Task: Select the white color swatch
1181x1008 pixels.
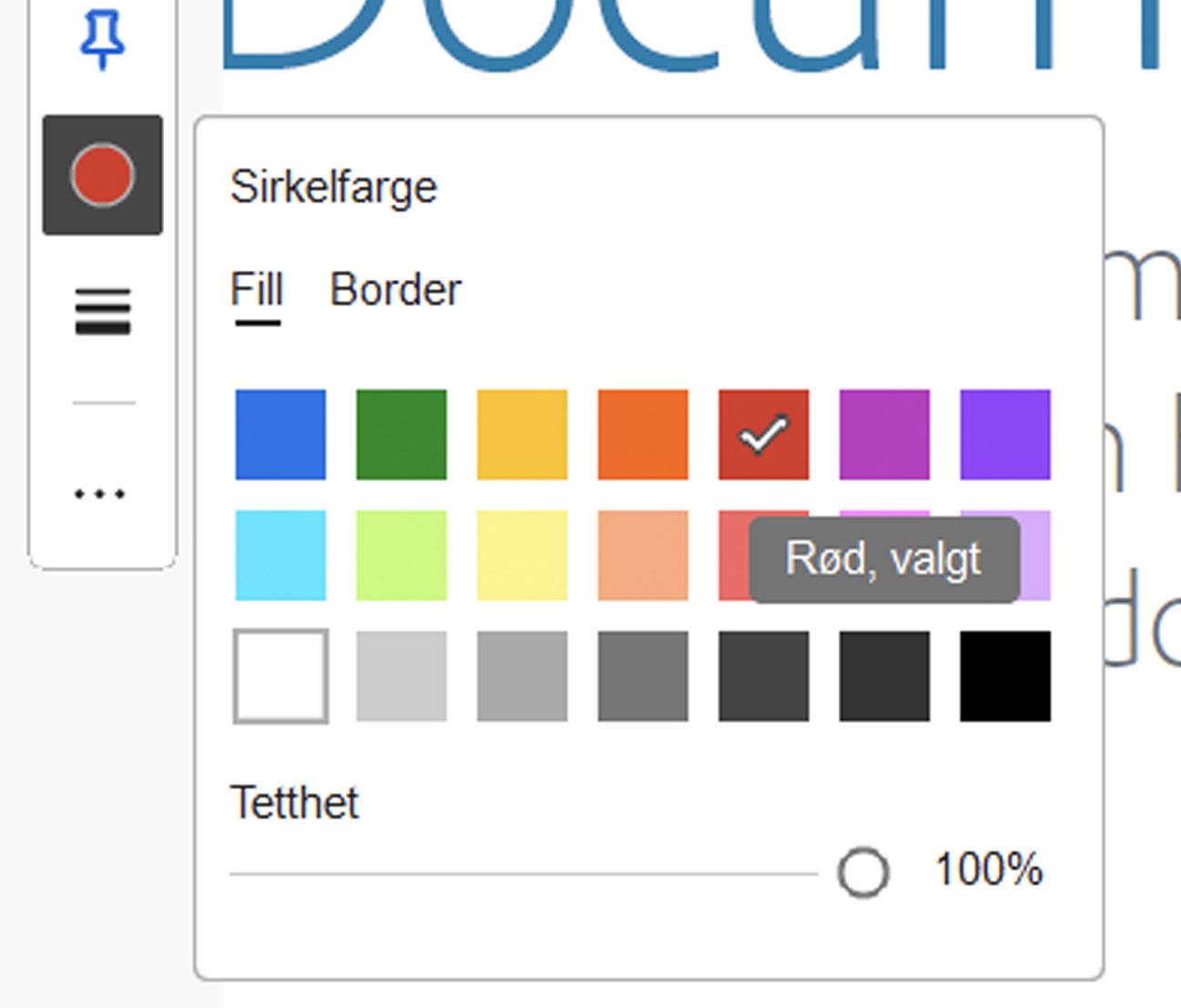Action: 281,676
